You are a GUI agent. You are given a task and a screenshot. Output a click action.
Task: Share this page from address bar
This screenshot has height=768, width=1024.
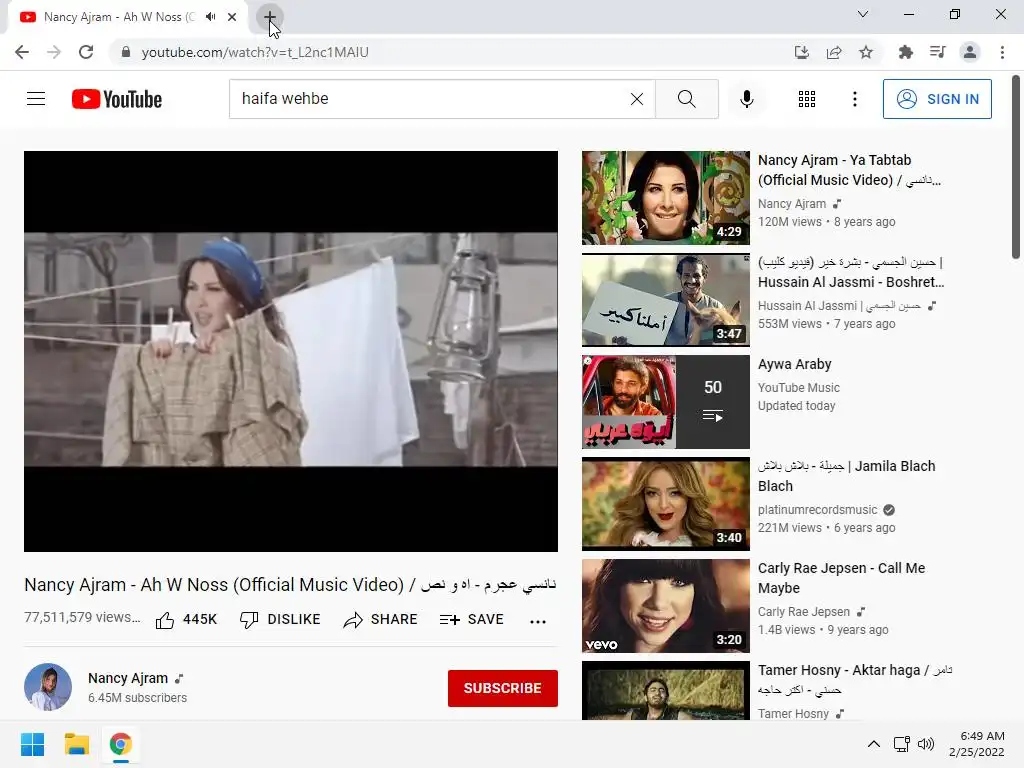(x=834, y=52)
